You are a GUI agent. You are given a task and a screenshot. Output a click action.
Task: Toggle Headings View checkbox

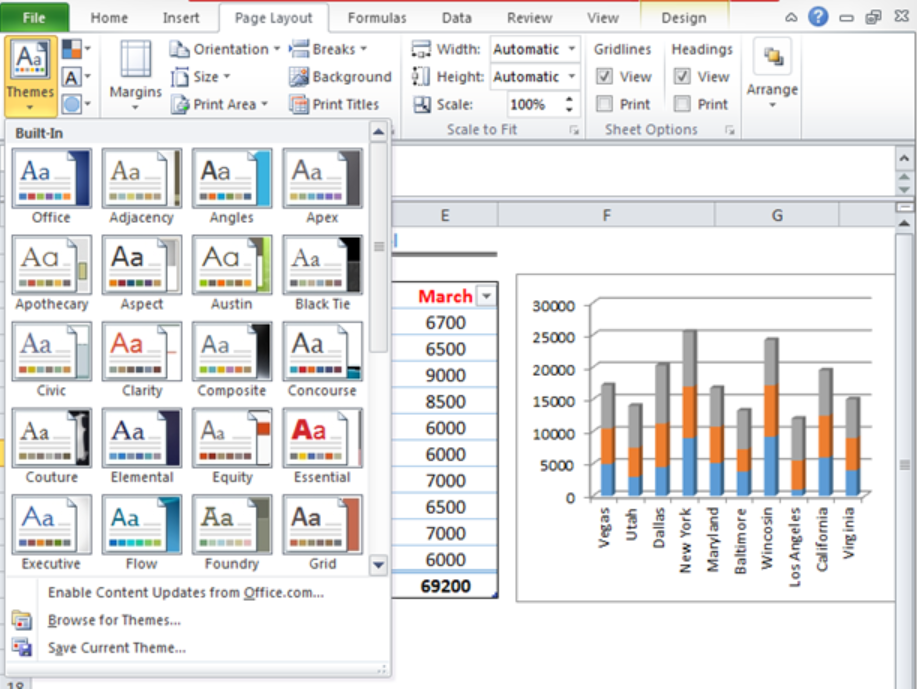click(x=682, y=77)
